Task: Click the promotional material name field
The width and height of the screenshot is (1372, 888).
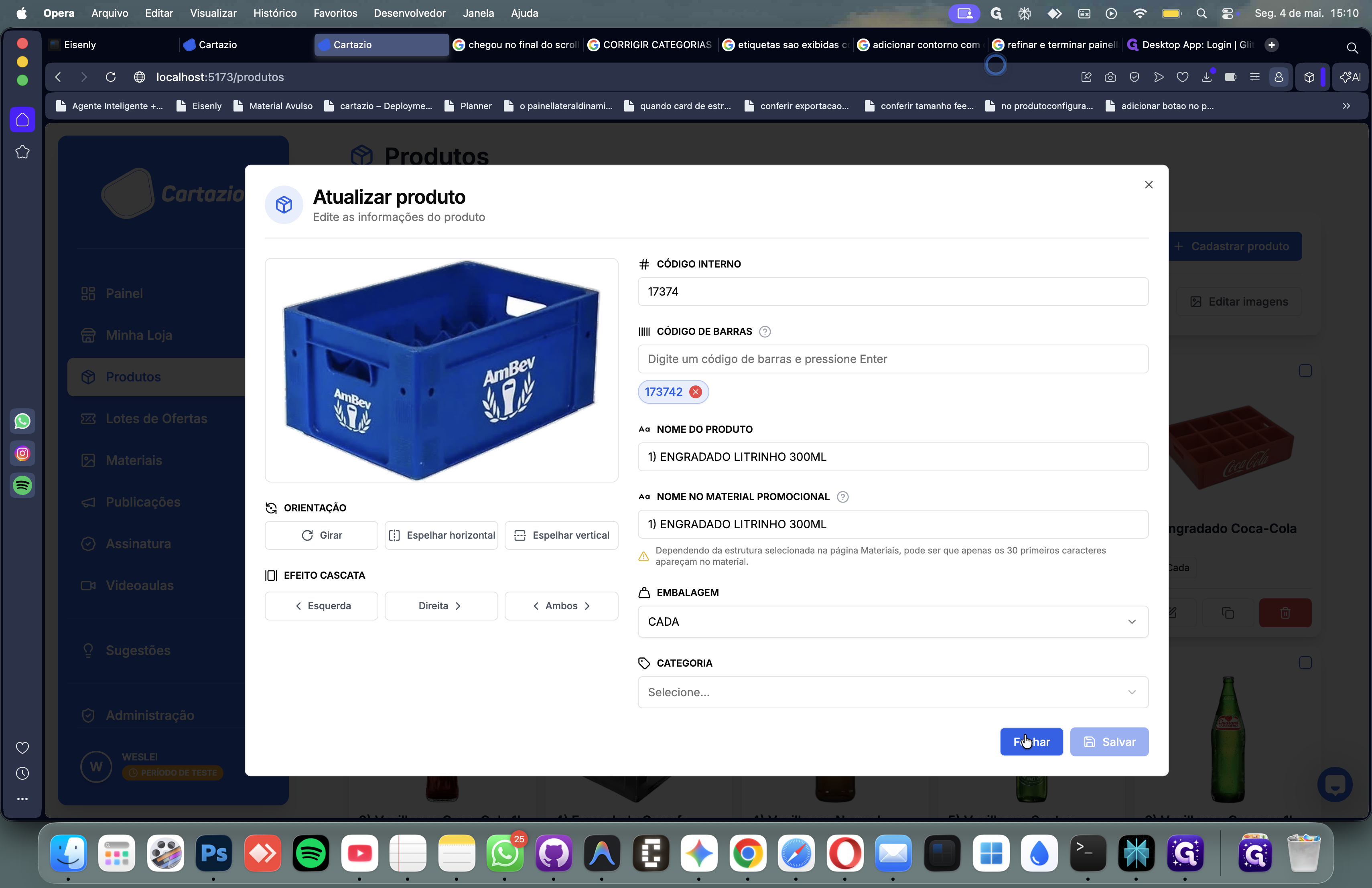Action: pos(892,524)
